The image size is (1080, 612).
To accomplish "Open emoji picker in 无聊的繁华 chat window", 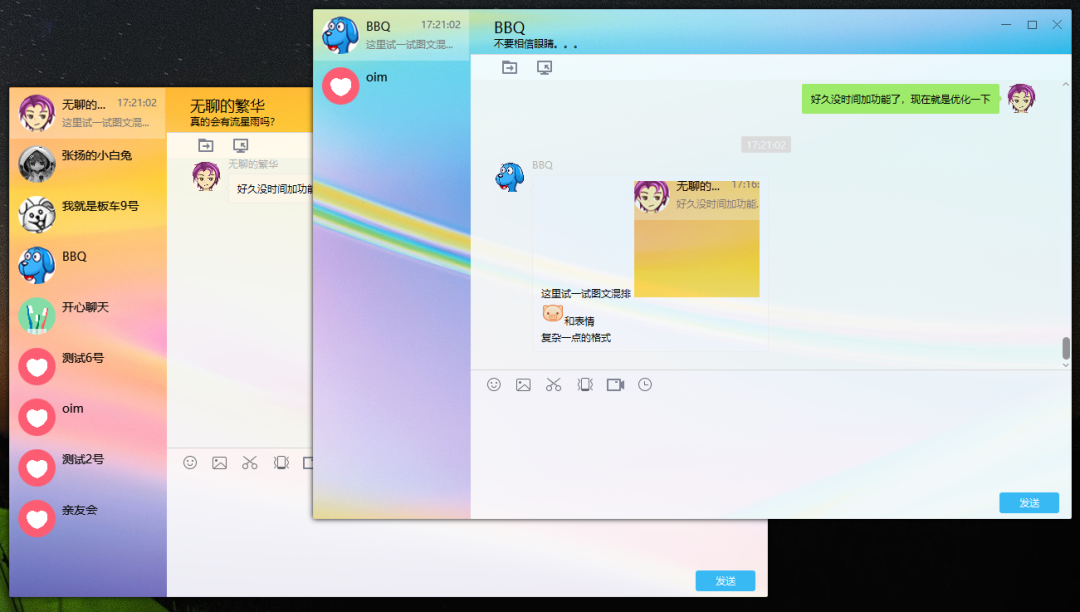I will click(x=190, y=463).
